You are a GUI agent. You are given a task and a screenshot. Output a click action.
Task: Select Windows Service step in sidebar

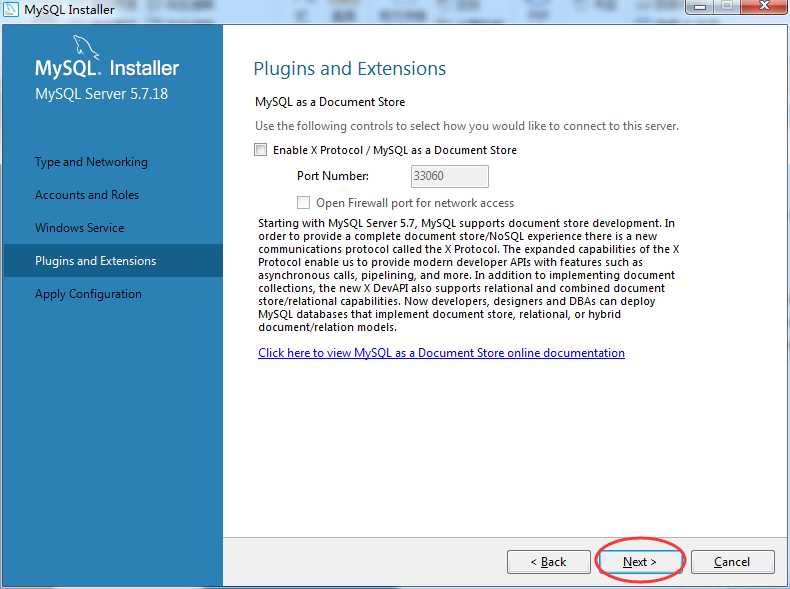[80, 228]
